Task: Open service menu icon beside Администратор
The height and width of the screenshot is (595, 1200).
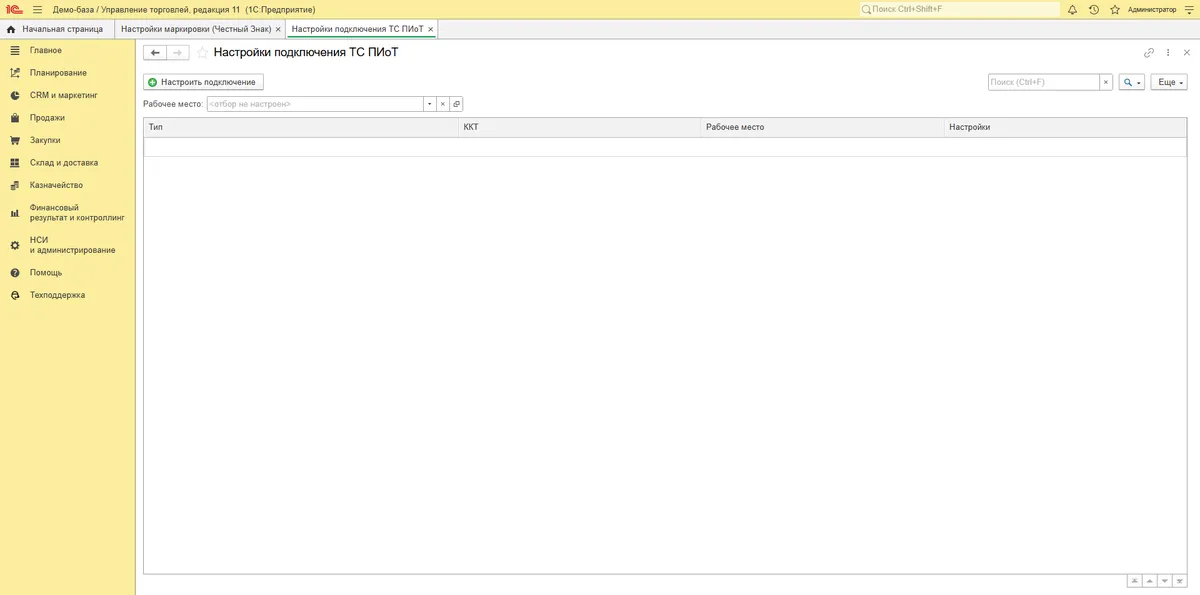Action: [1189, 9]
